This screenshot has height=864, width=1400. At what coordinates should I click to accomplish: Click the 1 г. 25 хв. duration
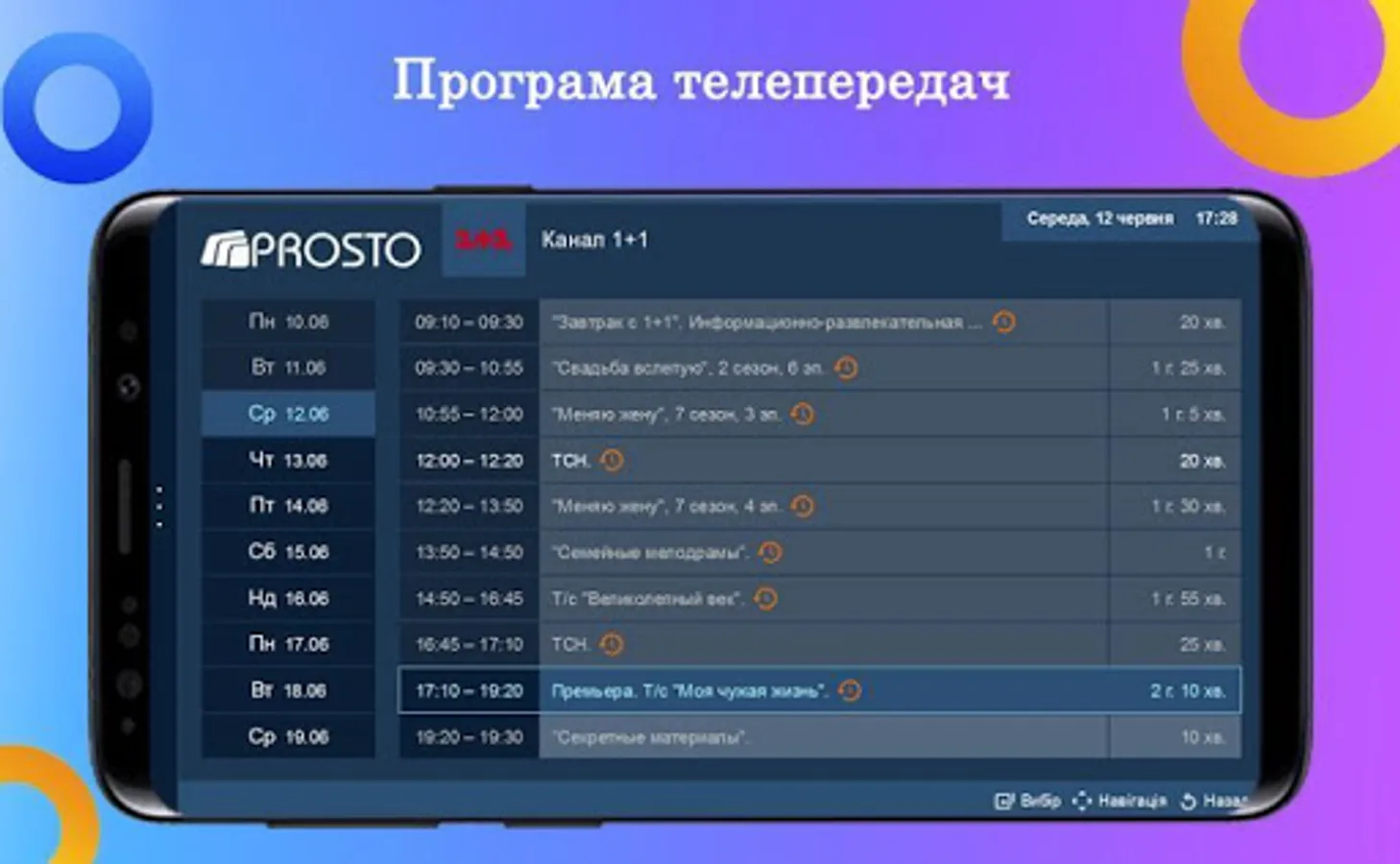click(x=1189, y=368)
